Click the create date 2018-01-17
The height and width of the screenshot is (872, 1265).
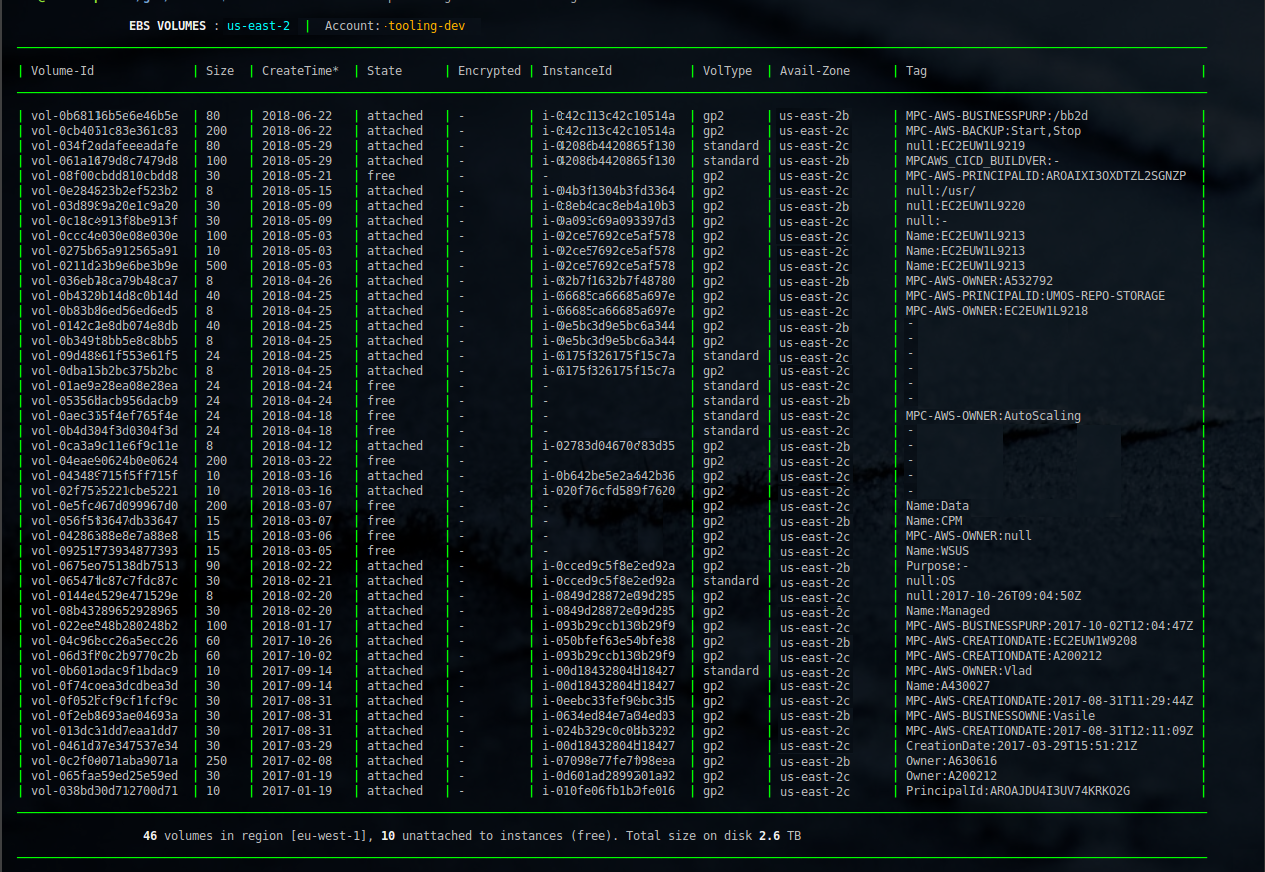point(297,626)
